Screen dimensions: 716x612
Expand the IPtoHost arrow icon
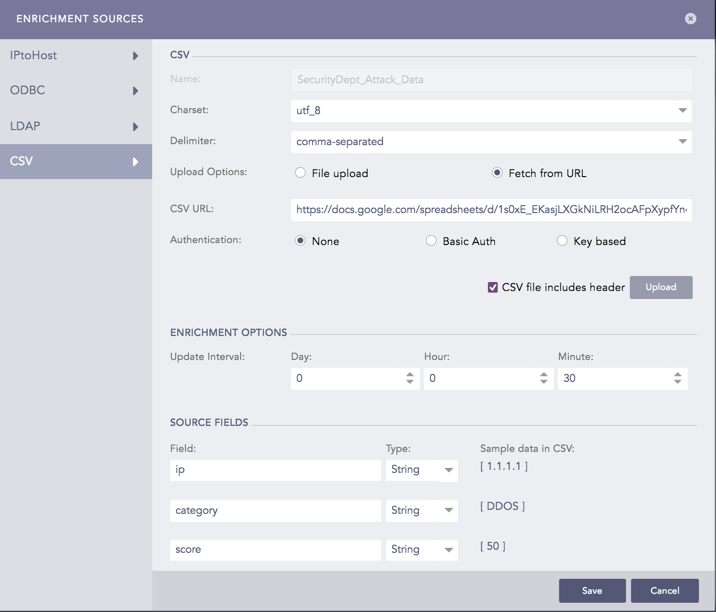(135, 56)
